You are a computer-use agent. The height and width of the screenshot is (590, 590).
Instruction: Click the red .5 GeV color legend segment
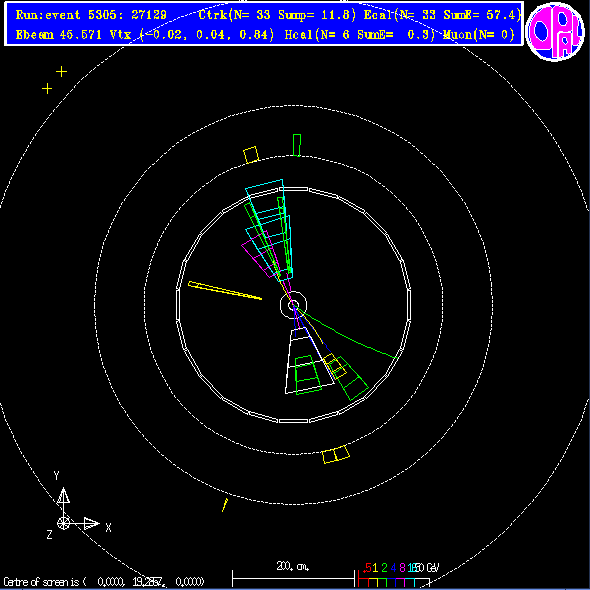point(363,578)
